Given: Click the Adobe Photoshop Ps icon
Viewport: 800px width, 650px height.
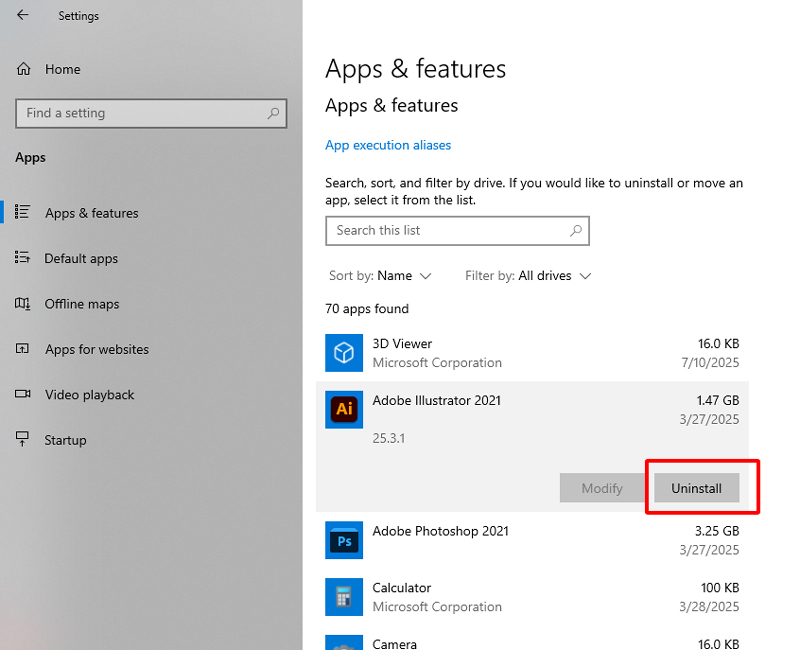Looking at the screenshot, I should [344, 540].
